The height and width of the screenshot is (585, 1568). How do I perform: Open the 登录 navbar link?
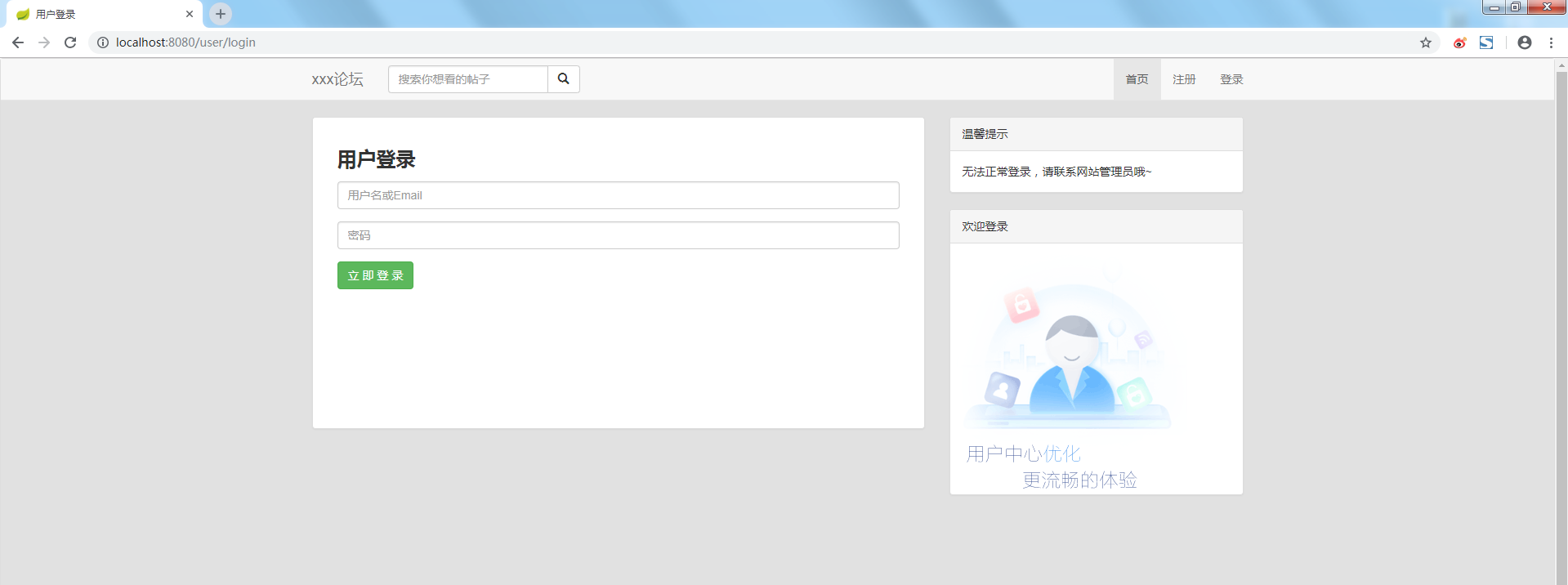click(x=1231, y=79)
